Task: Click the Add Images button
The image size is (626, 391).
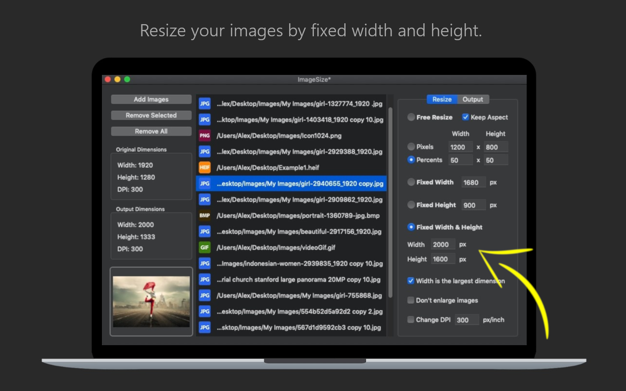Action: point(151,99)
